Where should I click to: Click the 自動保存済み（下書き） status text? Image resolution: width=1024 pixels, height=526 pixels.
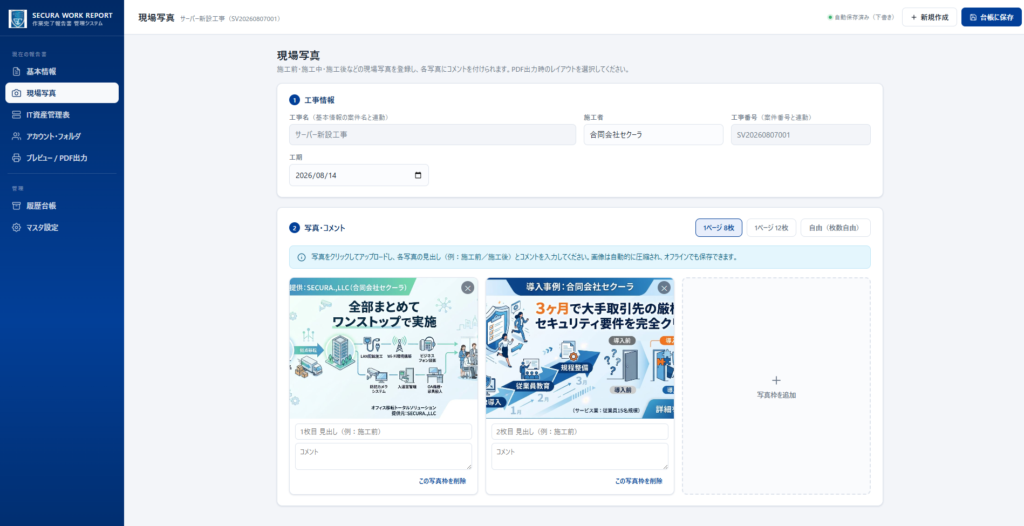tap(863, 18)
